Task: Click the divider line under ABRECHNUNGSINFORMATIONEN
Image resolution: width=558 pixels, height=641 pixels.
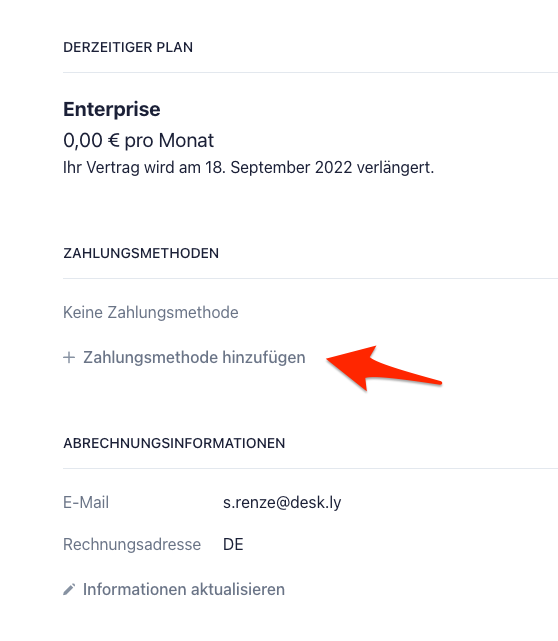Action: (x=311, y=469)
